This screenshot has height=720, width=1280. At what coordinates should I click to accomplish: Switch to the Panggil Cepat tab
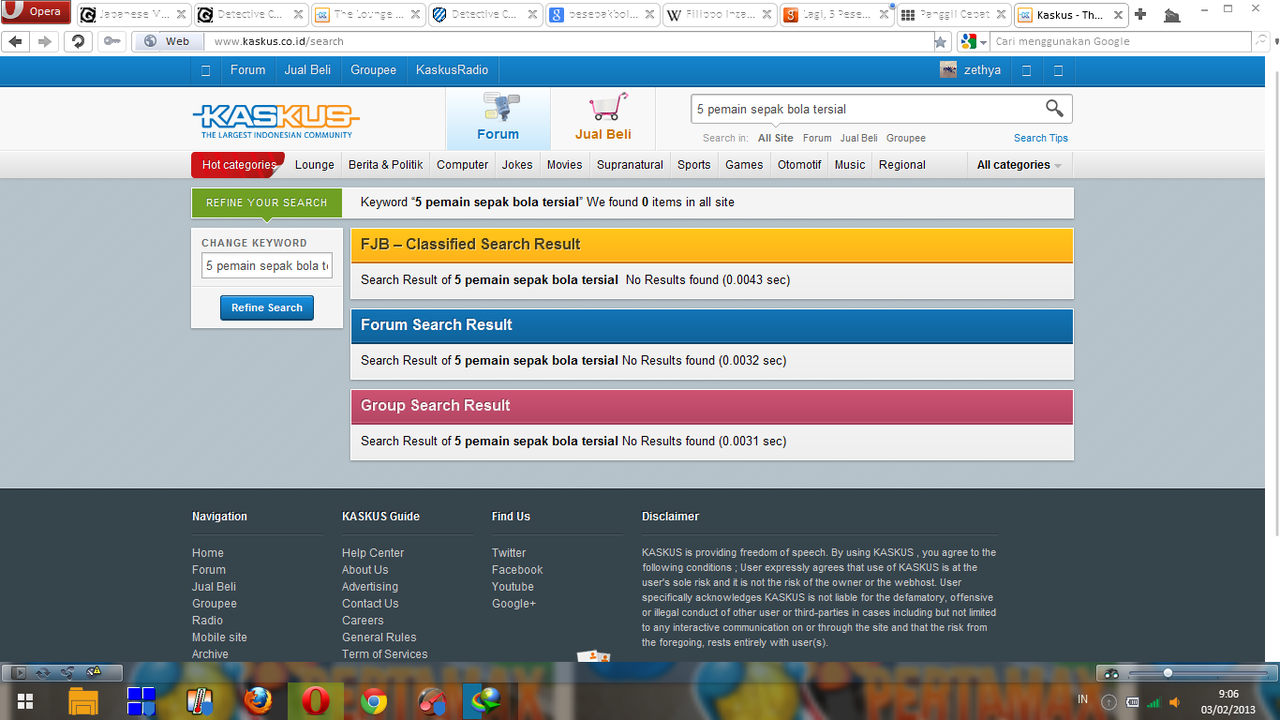point(953,15)
